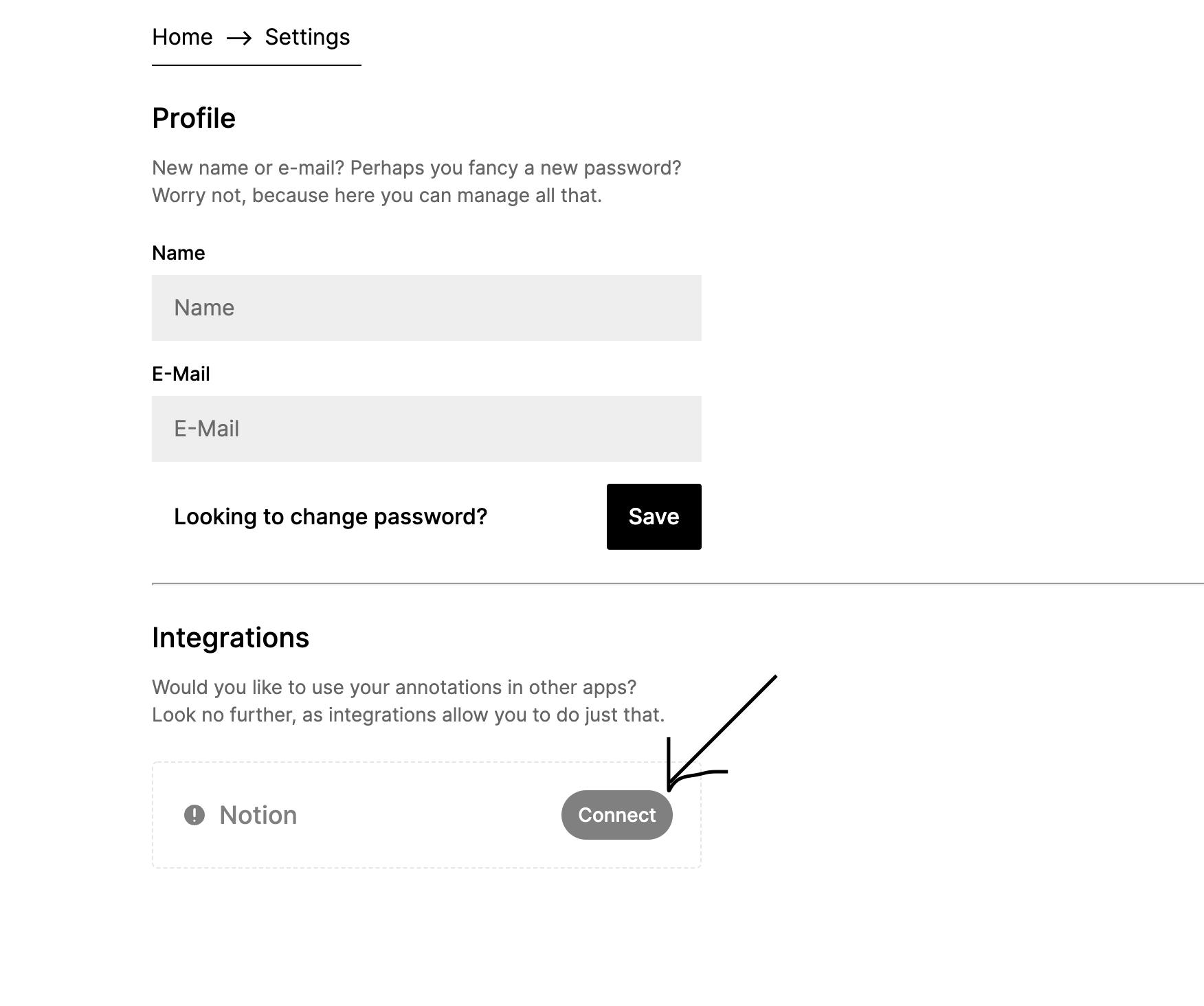This screenshot has width=1204, height=1006.
Task: Click the Notion exclamation warning icon
Action: [194, 815]
